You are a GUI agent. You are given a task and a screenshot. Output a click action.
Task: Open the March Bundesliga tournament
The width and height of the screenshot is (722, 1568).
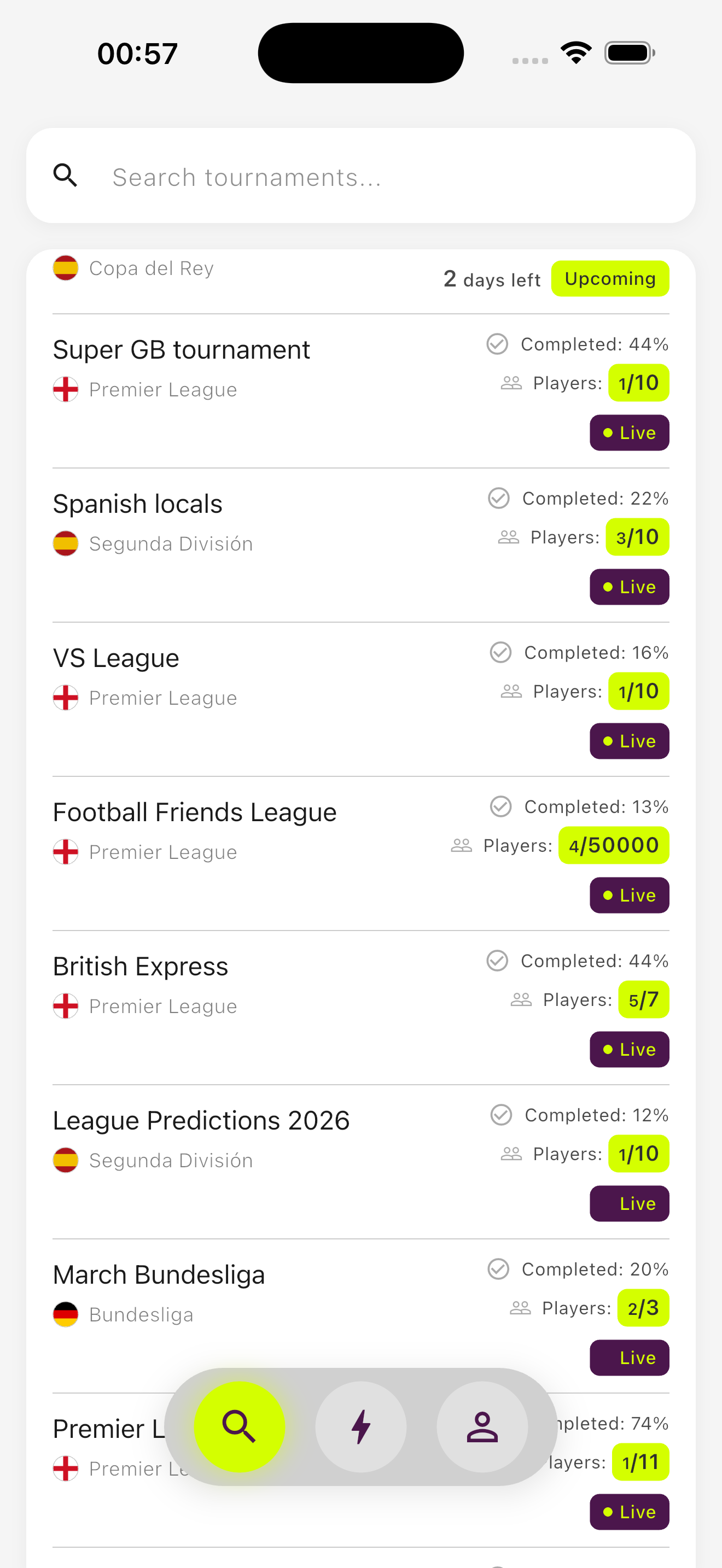(361, 1316)
